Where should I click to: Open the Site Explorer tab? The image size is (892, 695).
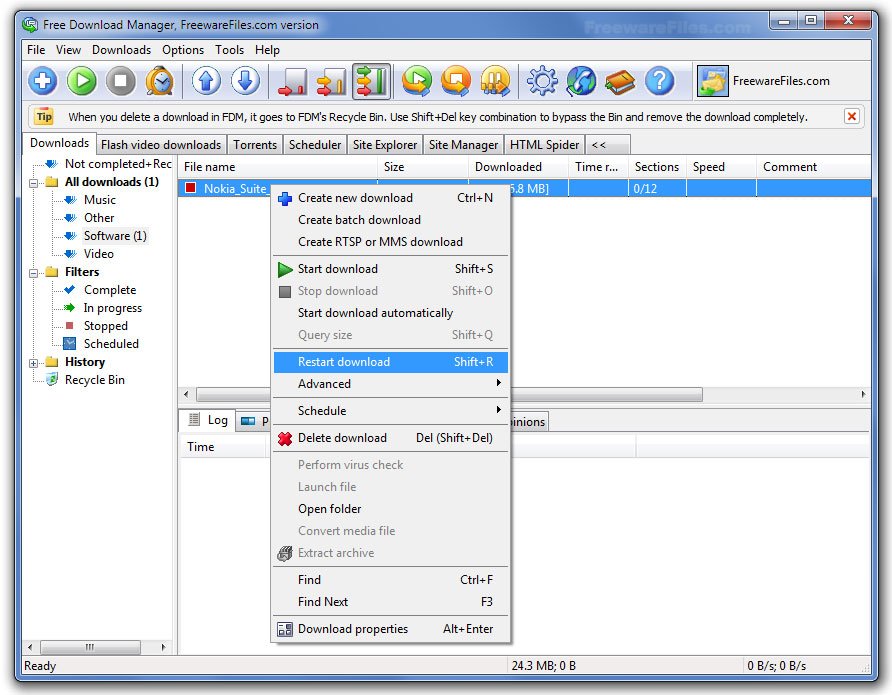click(x=385, y=145)
